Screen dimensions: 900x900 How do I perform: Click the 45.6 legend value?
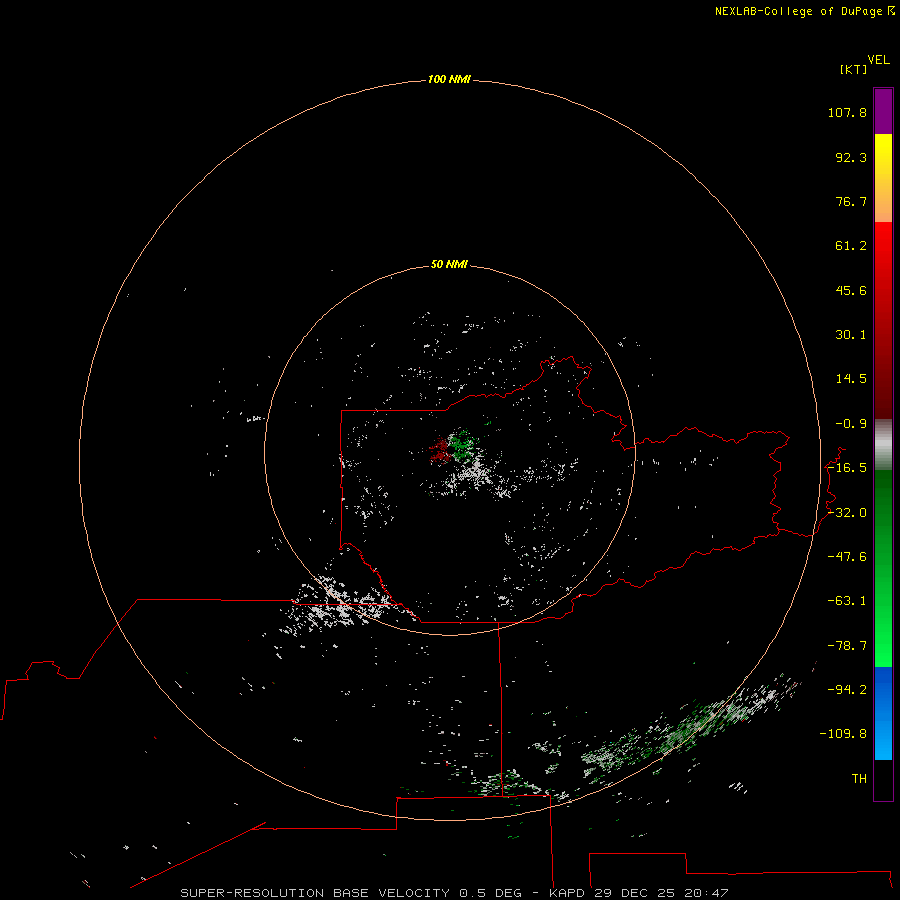click(x=851, y=290)
